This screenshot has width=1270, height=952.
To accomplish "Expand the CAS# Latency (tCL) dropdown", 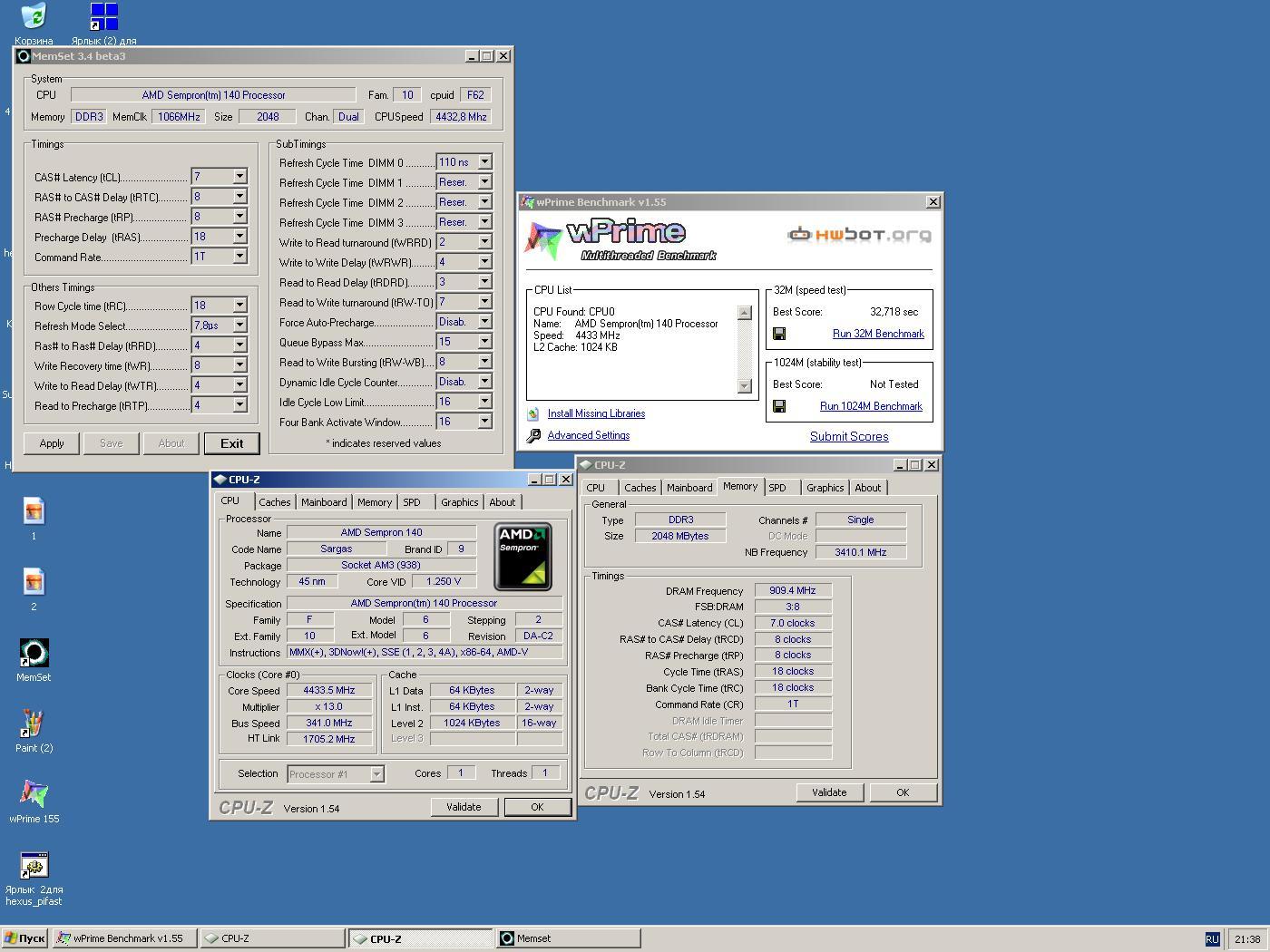I will point(239,177).
